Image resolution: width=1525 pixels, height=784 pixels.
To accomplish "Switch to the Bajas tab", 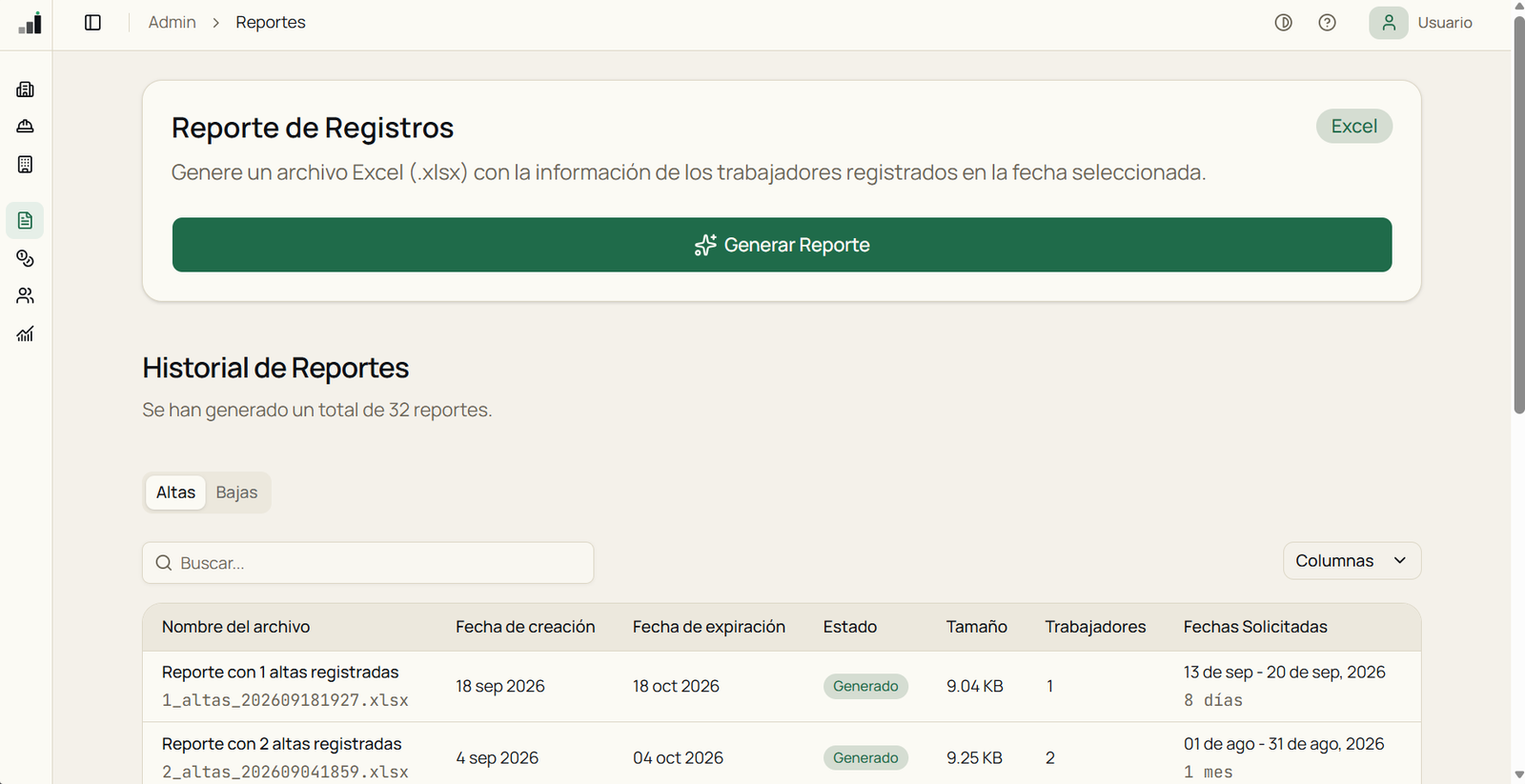I will click(x=236, y=493).
